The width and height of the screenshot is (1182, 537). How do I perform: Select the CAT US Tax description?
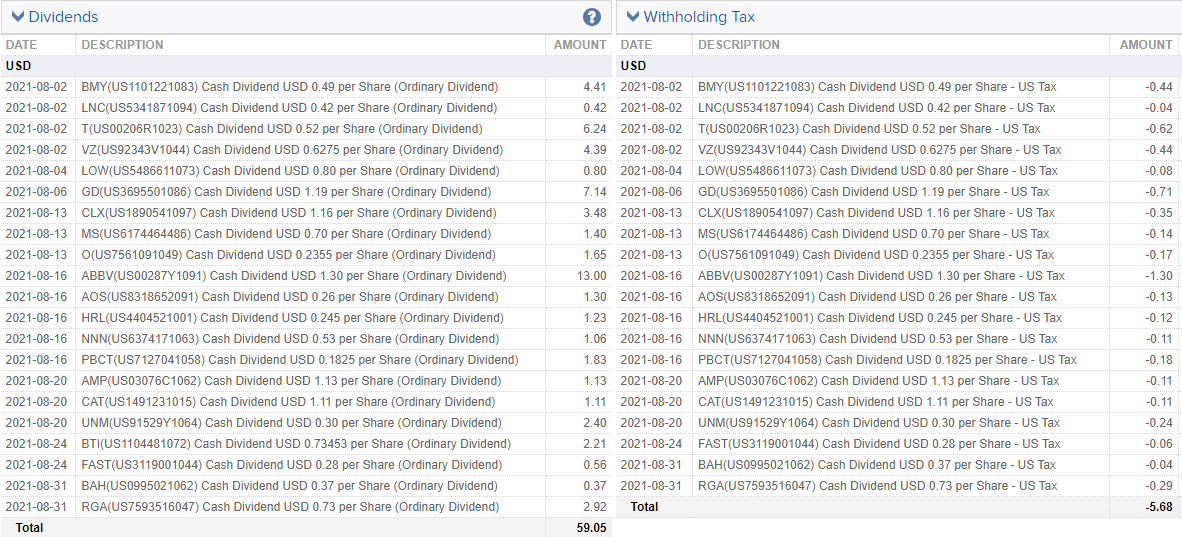pos(876,403)
